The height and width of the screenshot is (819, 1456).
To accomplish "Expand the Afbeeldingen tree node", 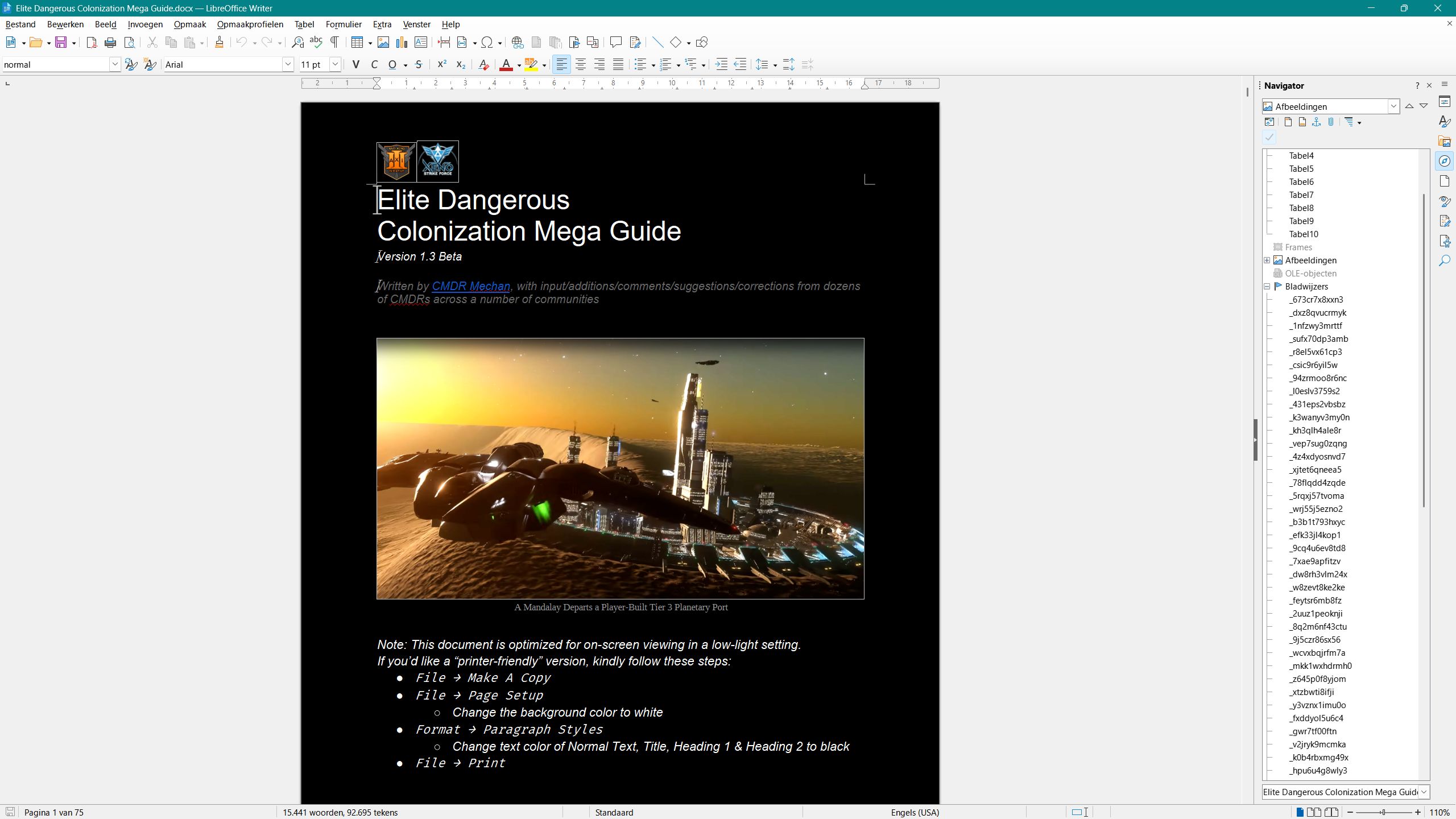I will [1267, 260].
